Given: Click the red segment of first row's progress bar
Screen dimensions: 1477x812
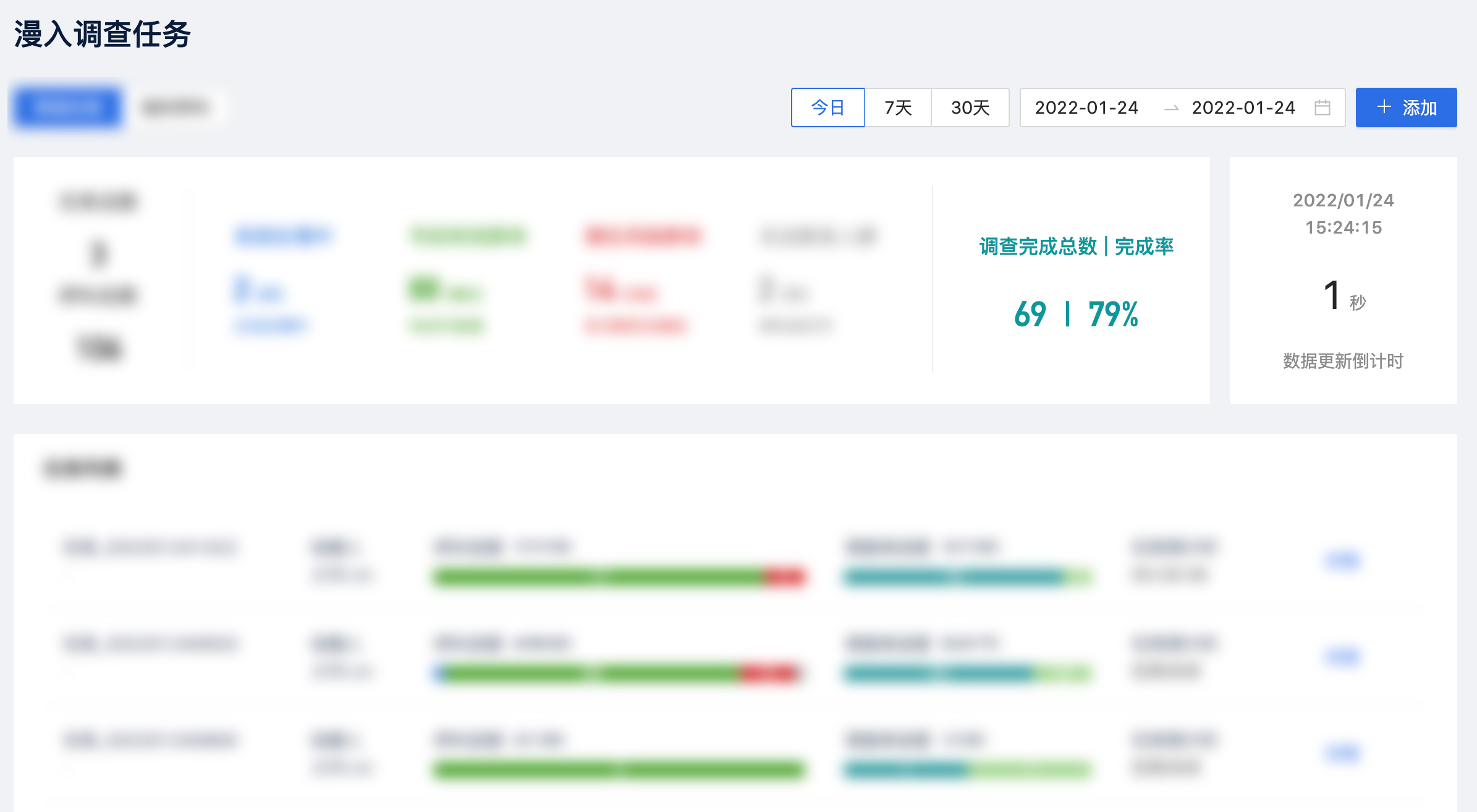Looking at the screenshot, I should pos(785,577).
